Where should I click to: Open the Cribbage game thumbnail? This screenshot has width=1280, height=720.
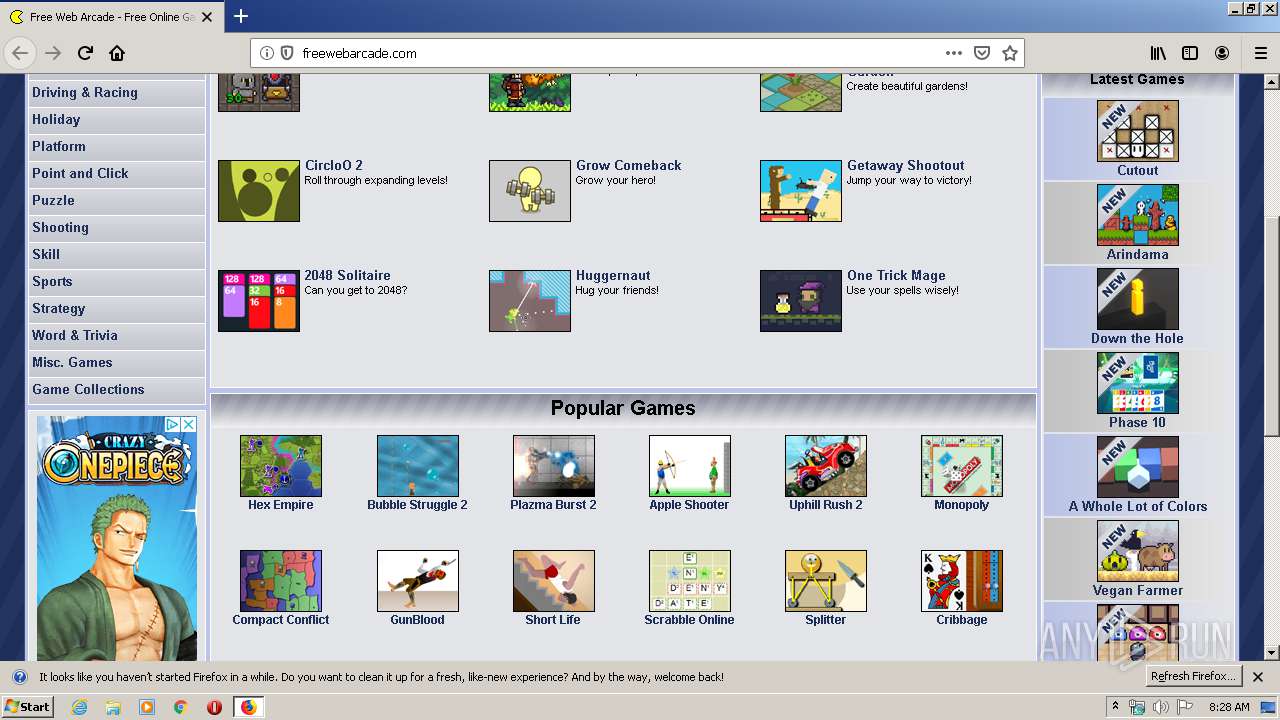962,581
